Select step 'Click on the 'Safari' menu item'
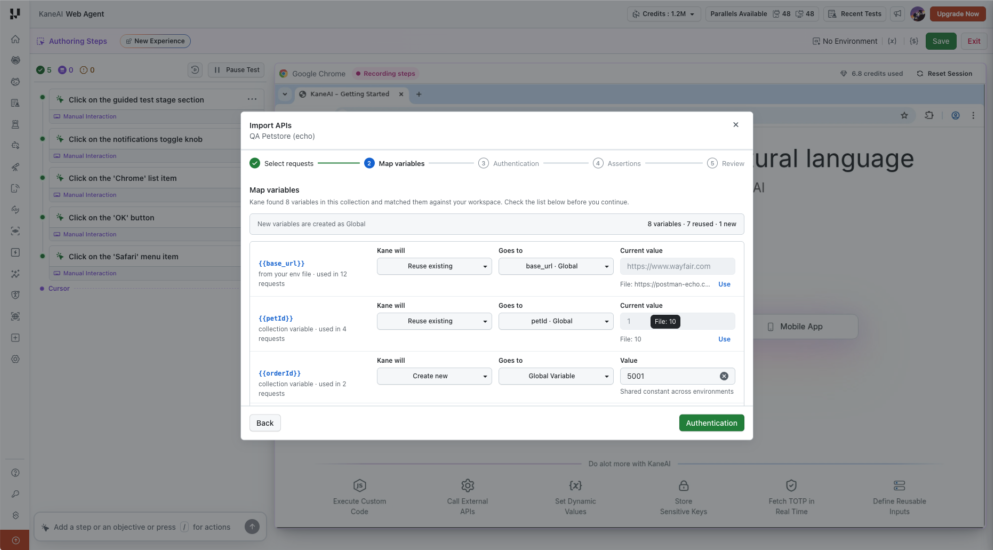This screenshot has width=993, height=550. pyautogui.click(x=123, y=257)
